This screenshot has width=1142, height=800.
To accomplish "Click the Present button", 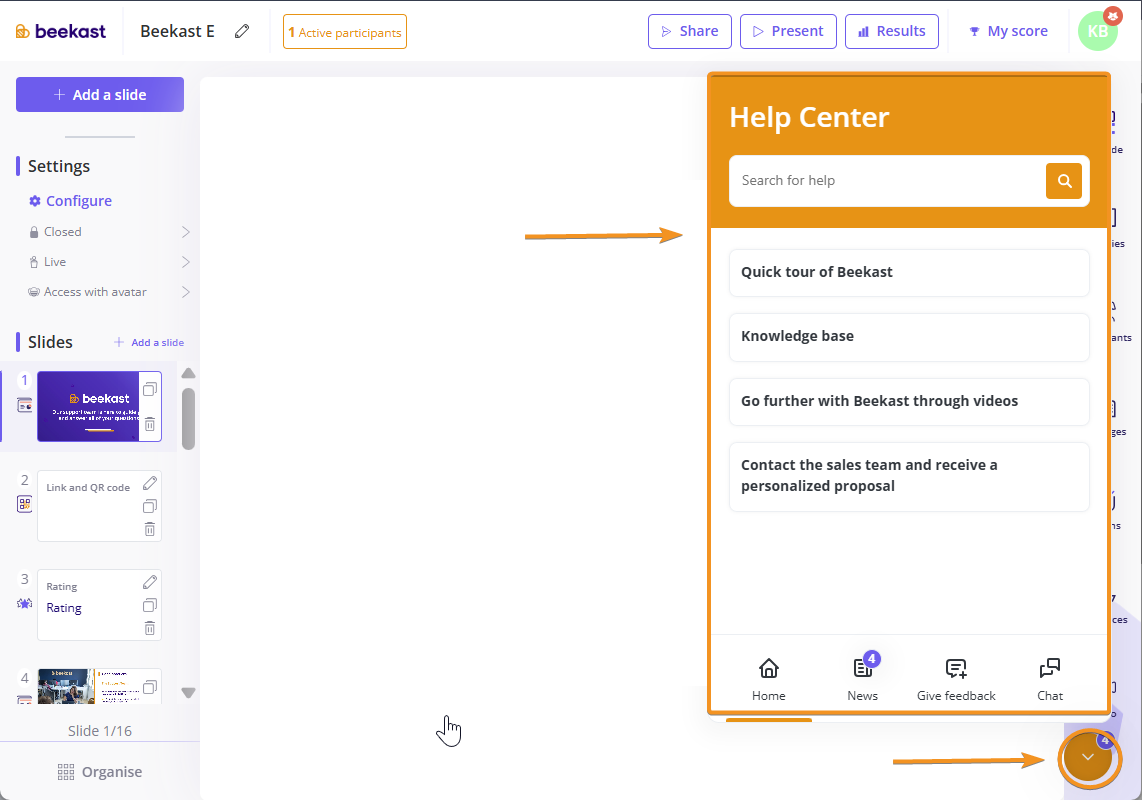I will [x=786, y=31].
